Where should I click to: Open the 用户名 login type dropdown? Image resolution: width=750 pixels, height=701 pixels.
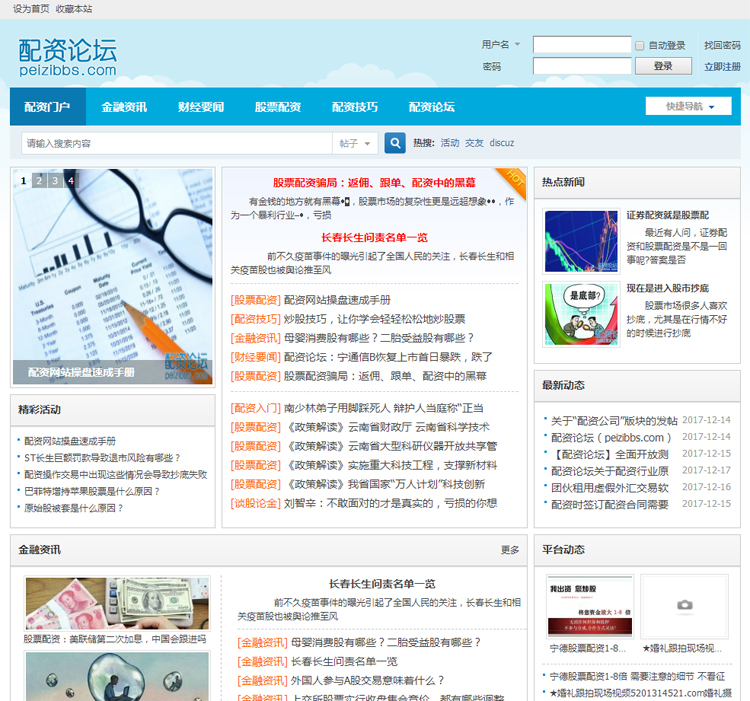pyautogui.click(x=501, y=44)
